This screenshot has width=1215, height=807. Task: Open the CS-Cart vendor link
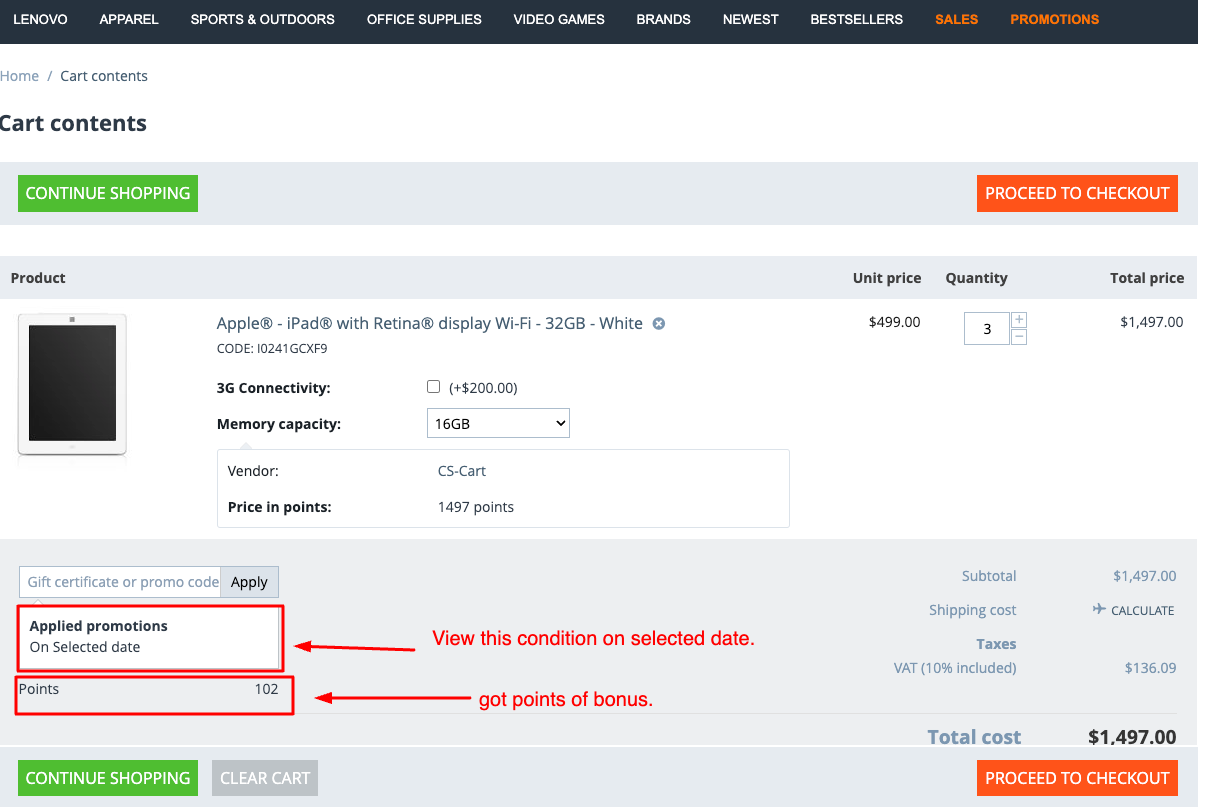[x=462, y=471]
